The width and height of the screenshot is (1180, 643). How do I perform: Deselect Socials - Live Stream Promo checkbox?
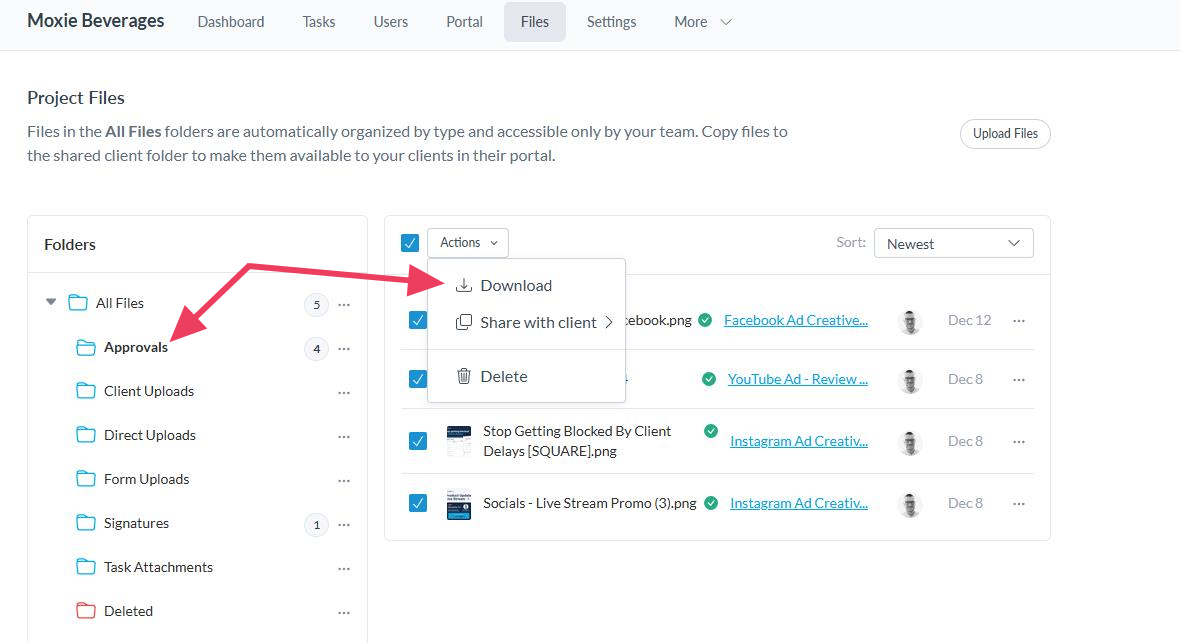(418, 503)
